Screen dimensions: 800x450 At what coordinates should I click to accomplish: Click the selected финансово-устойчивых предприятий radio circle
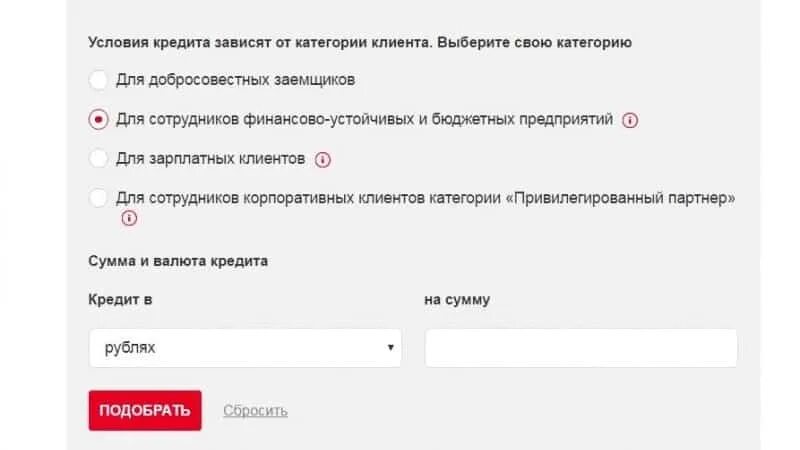click(x=98, y=119)
